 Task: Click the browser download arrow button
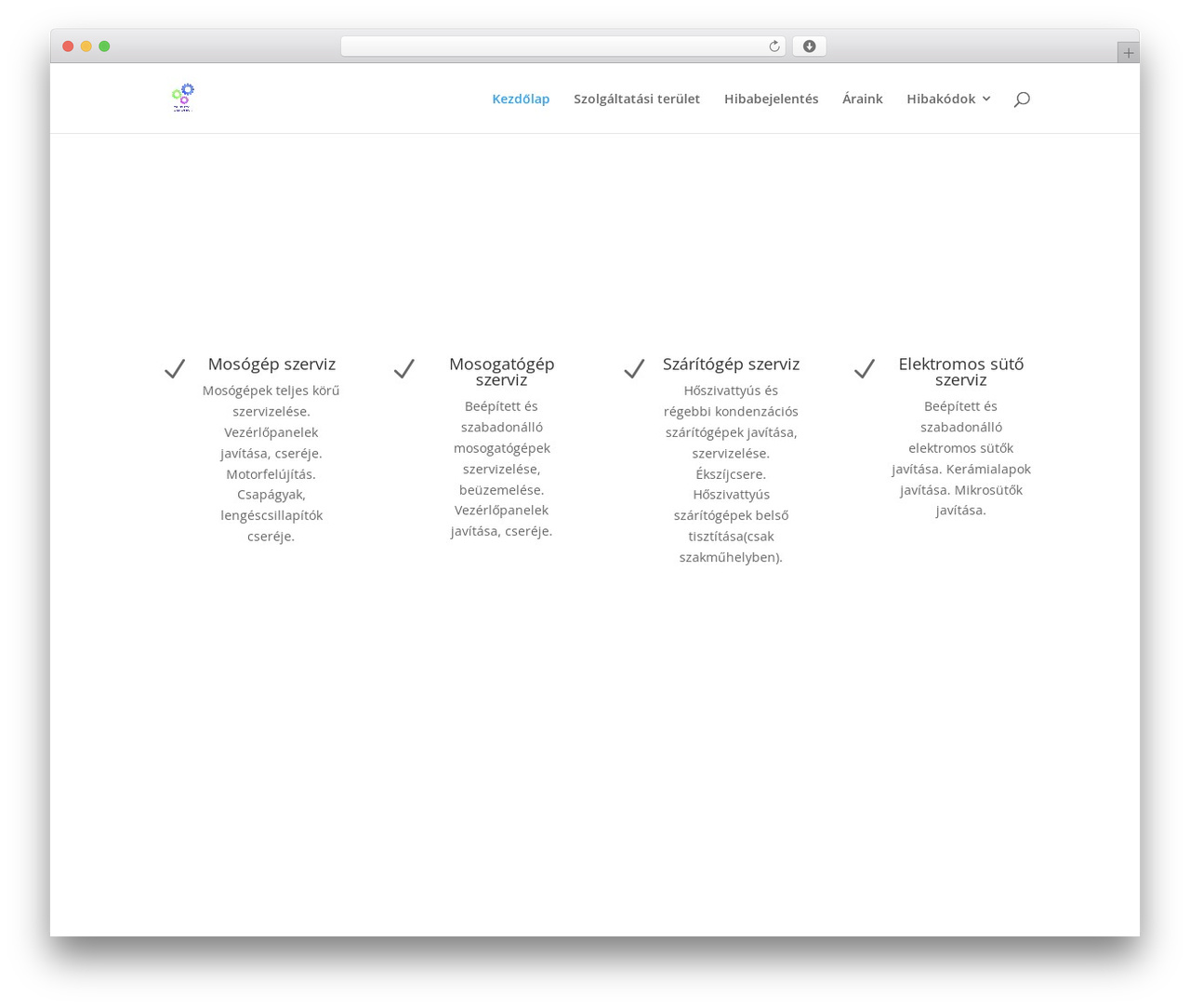(x=809, y=46)
